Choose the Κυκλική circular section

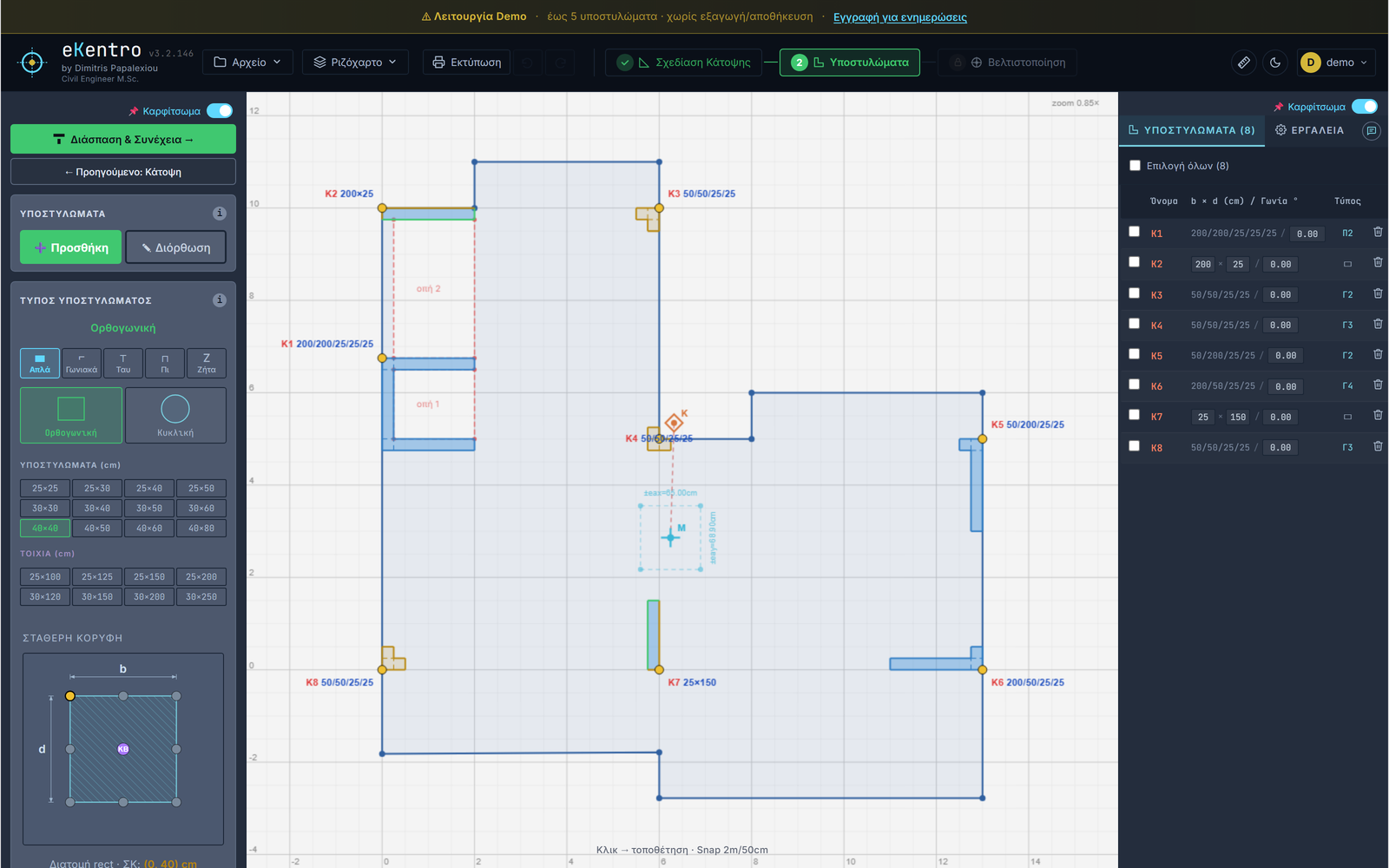click(x=175, y=415)
